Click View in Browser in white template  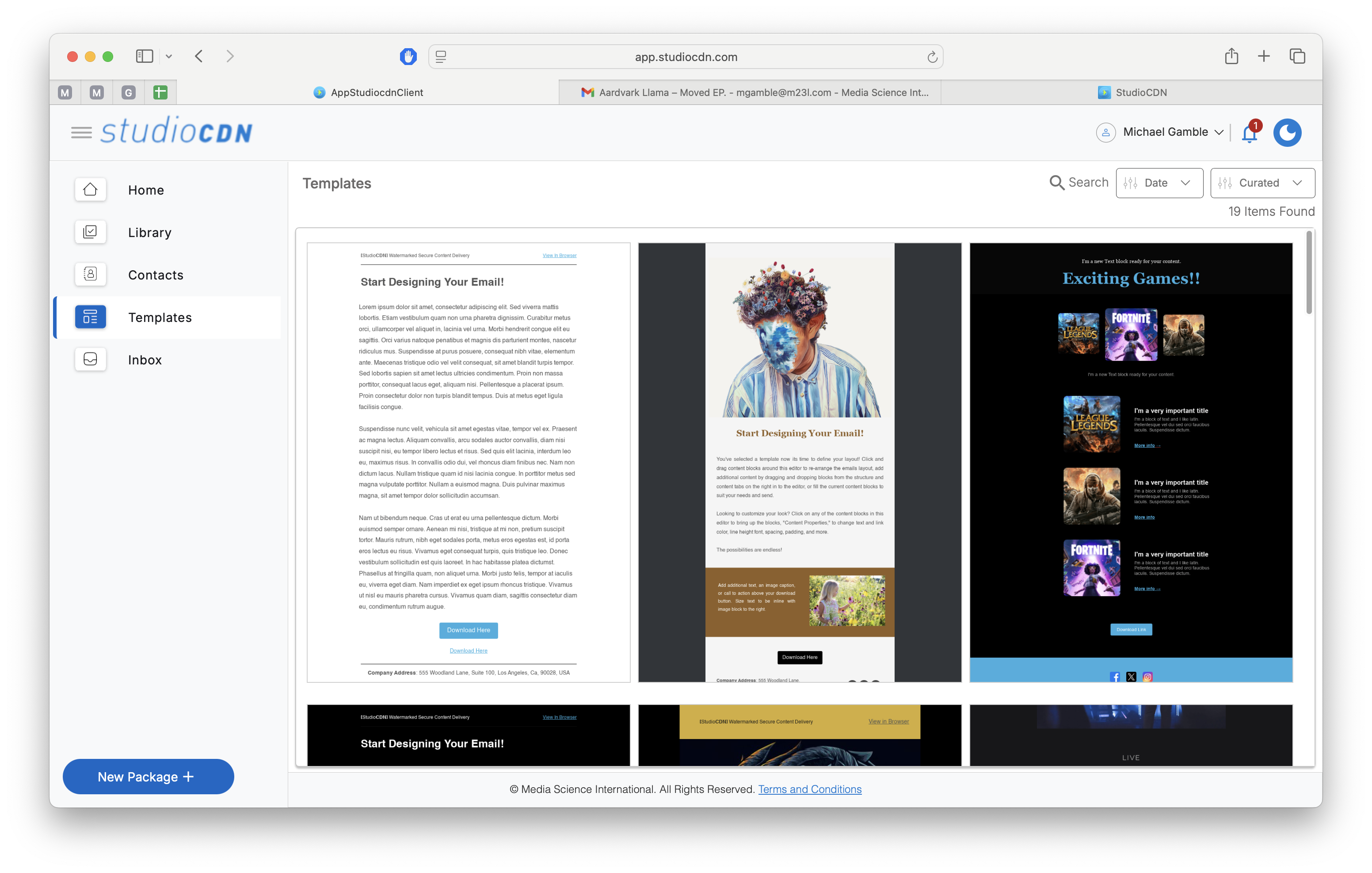(559, 256)
